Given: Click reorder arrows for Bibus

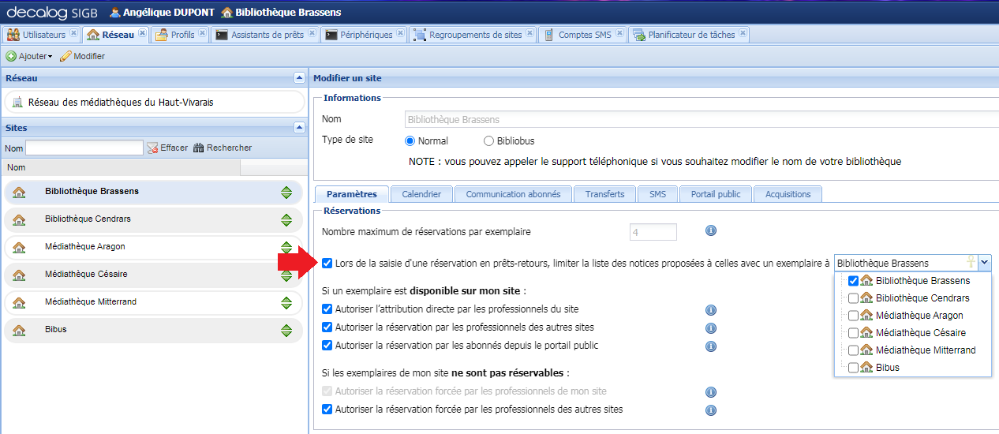Looking at the screenshot, I should click(286, 330).
